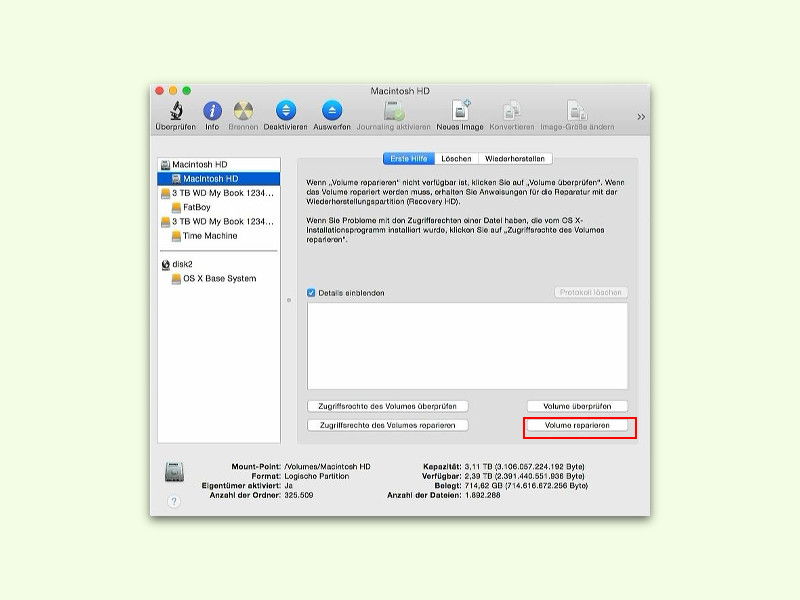
Task: Select the first 3 TB WD My Book disk
Action: [x=219, y=193]
